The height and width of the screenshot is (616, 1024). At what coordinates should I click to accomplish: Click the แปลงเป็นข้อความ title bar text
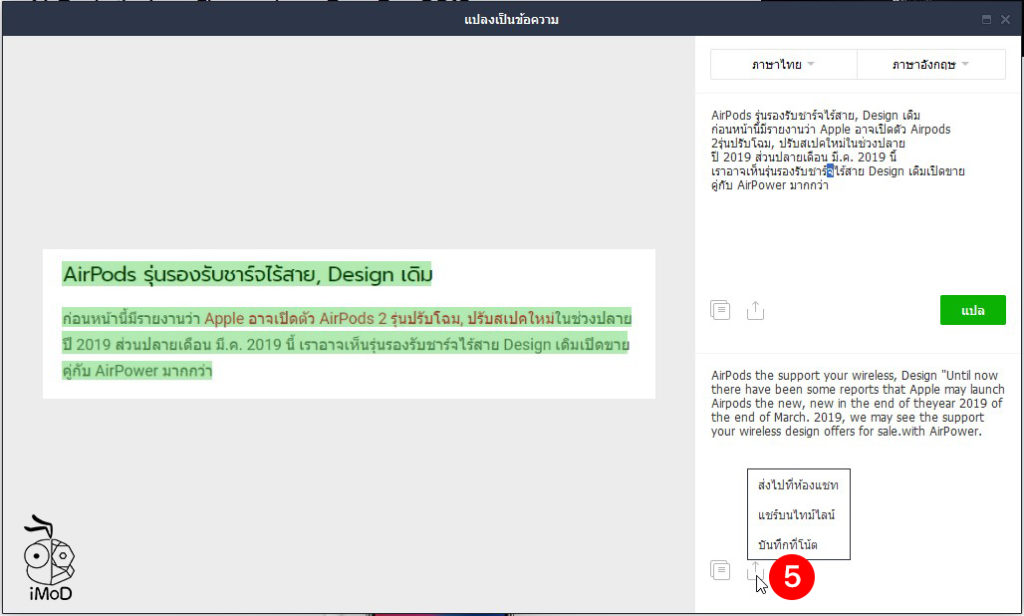(511, 18)
